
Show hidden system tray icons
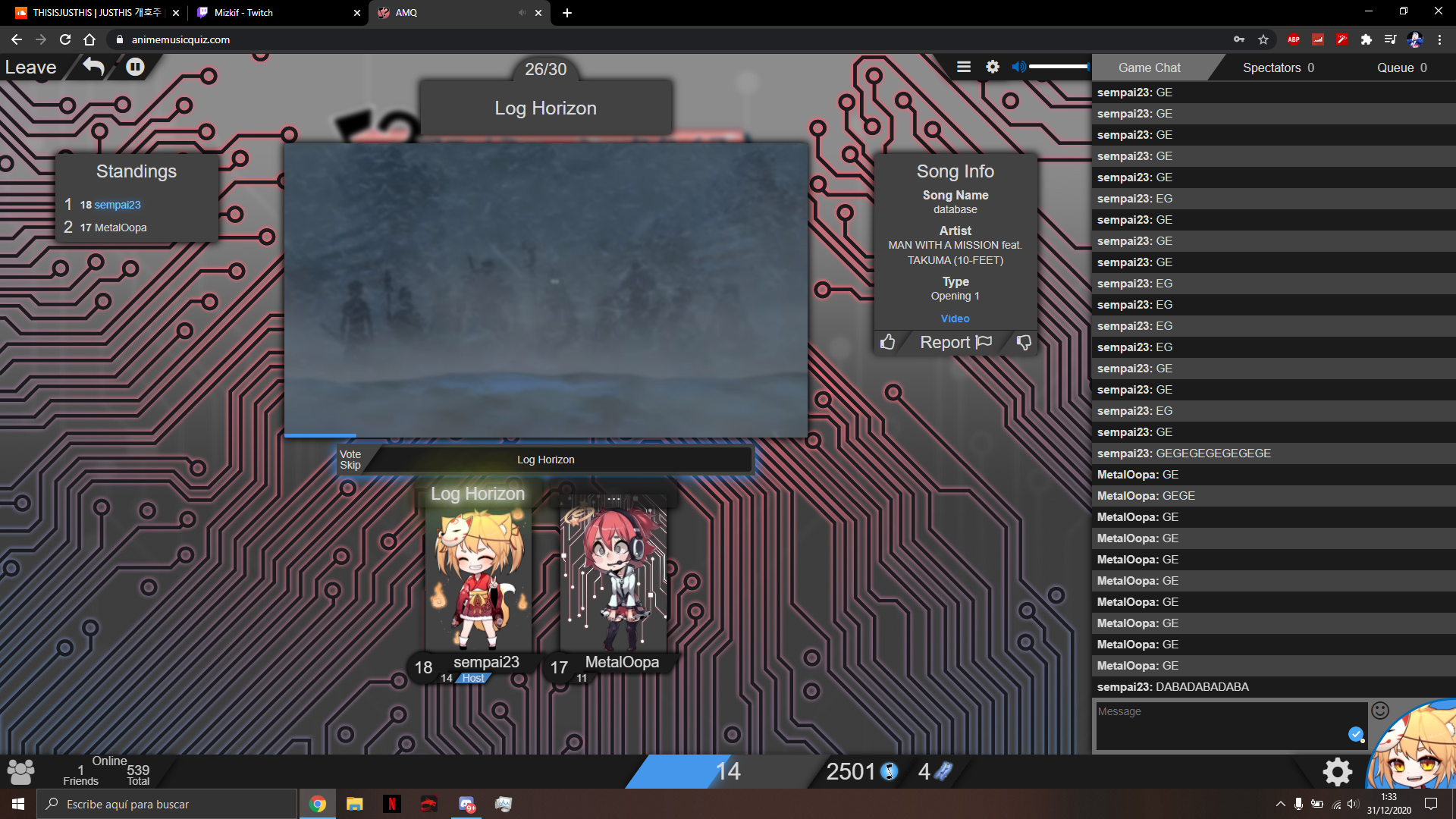1280,804
